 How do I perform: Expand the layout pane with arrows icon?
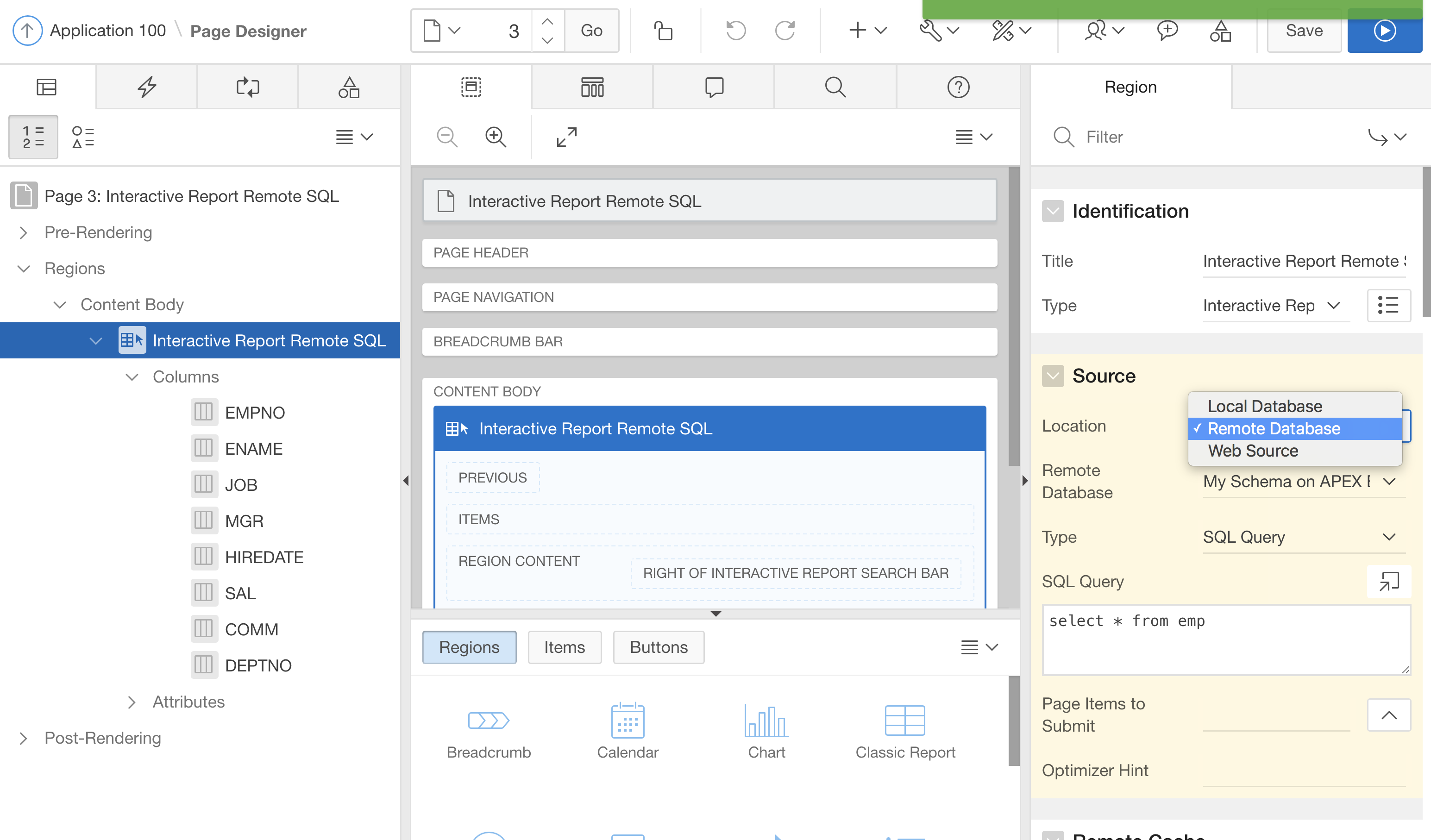[566, 137]
